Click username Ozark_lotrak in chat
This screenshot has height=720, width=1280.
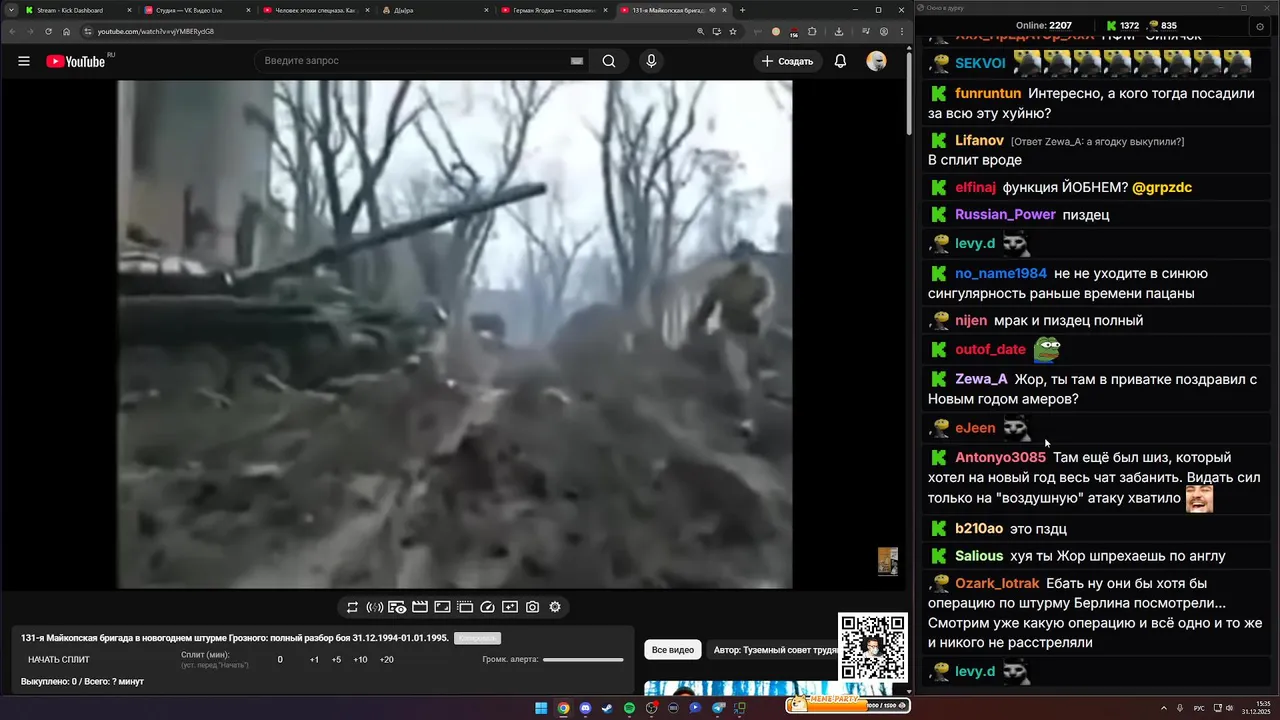coord(997,583)
